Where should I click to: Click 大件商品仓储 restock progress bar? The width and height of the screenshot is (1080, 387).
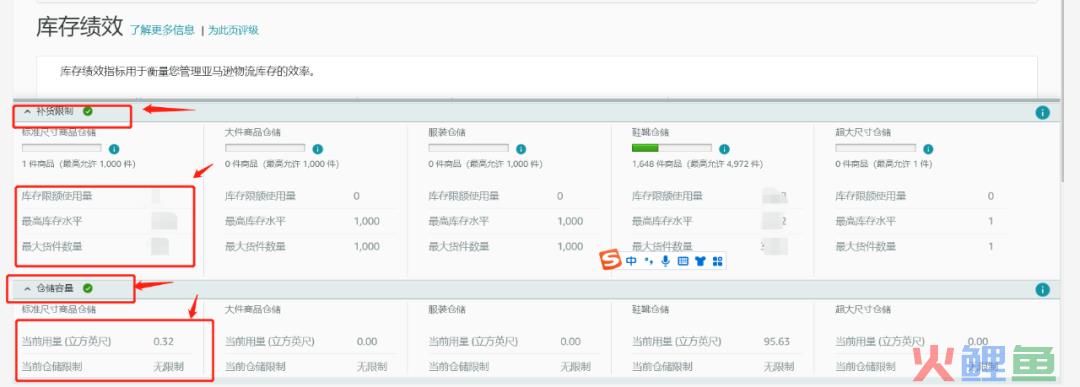[x=265, y=148]
